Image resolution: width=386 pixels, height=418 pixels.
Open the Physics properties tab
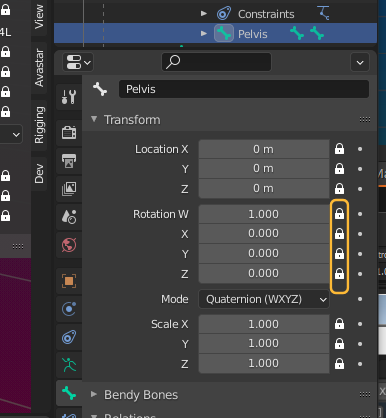coord(69,309)
